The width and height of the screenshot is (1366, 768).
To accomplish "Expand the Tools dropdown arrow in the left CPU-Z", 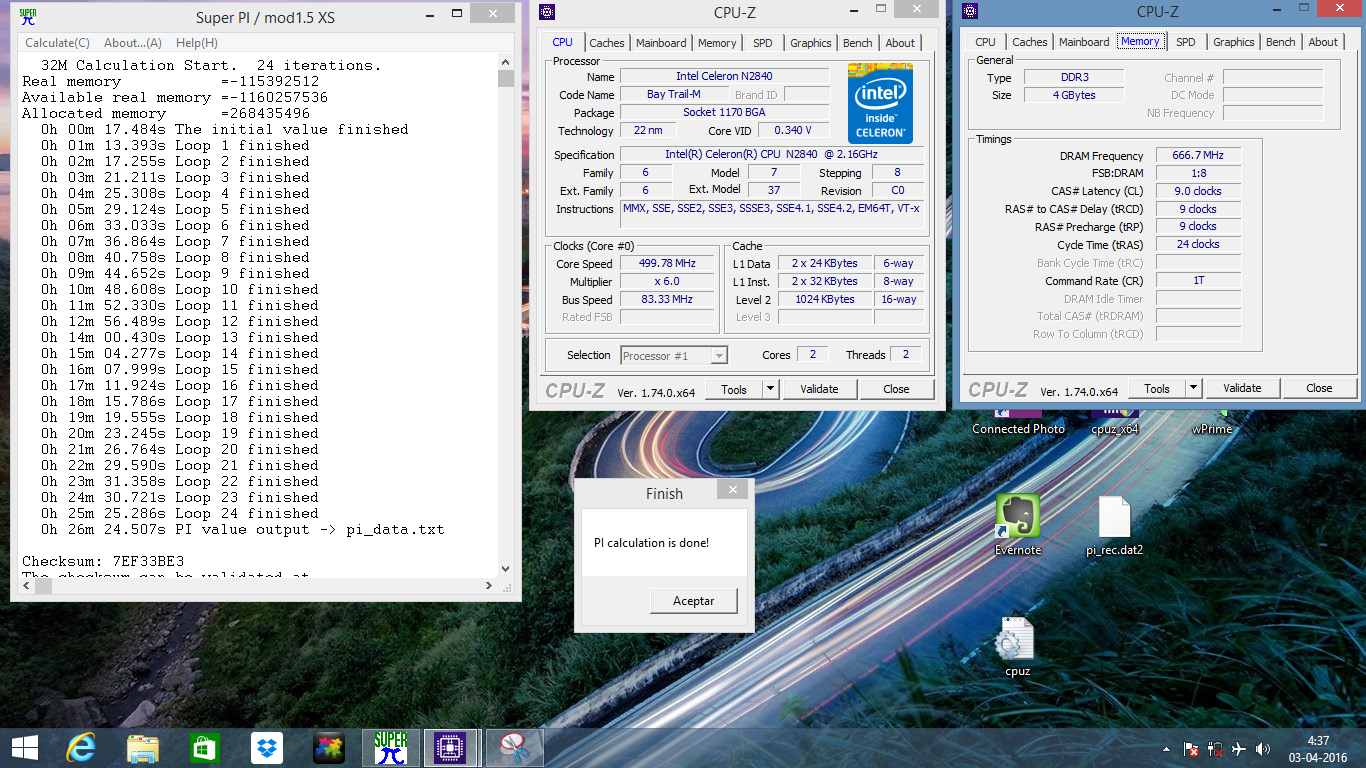I will point(771,389).
